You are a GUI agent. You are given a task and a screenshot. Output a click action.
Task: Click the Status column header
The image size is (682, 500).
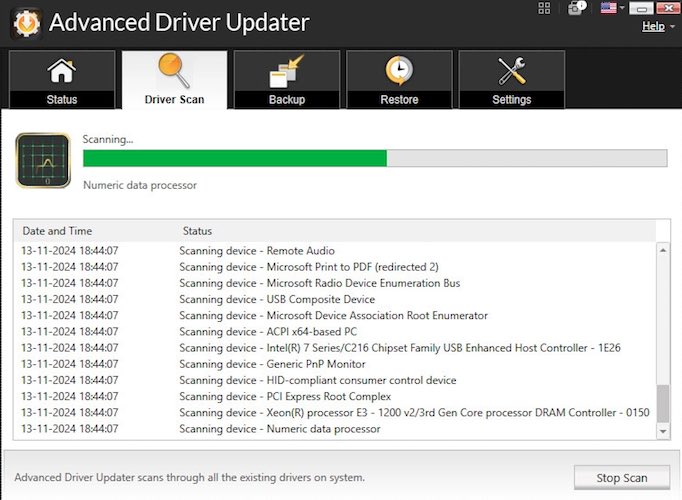197,231
